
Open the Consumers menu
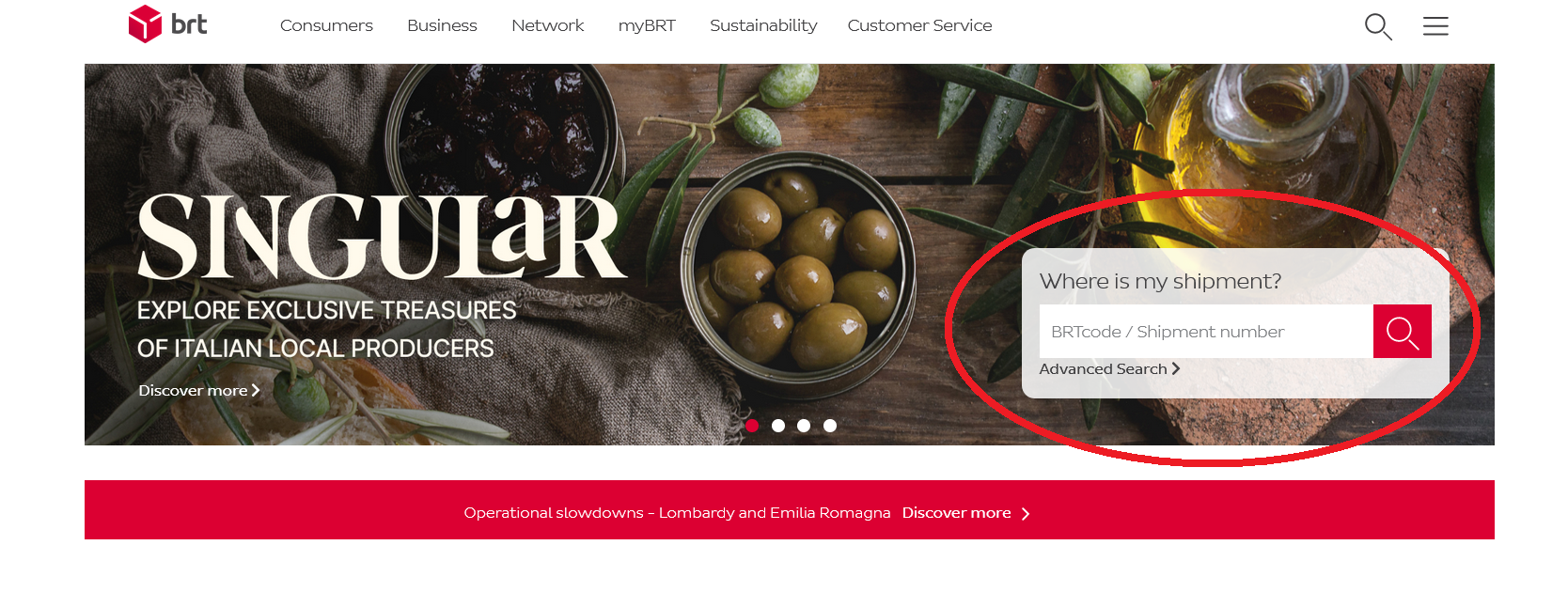pyautogui.click(x=326, y=25)
